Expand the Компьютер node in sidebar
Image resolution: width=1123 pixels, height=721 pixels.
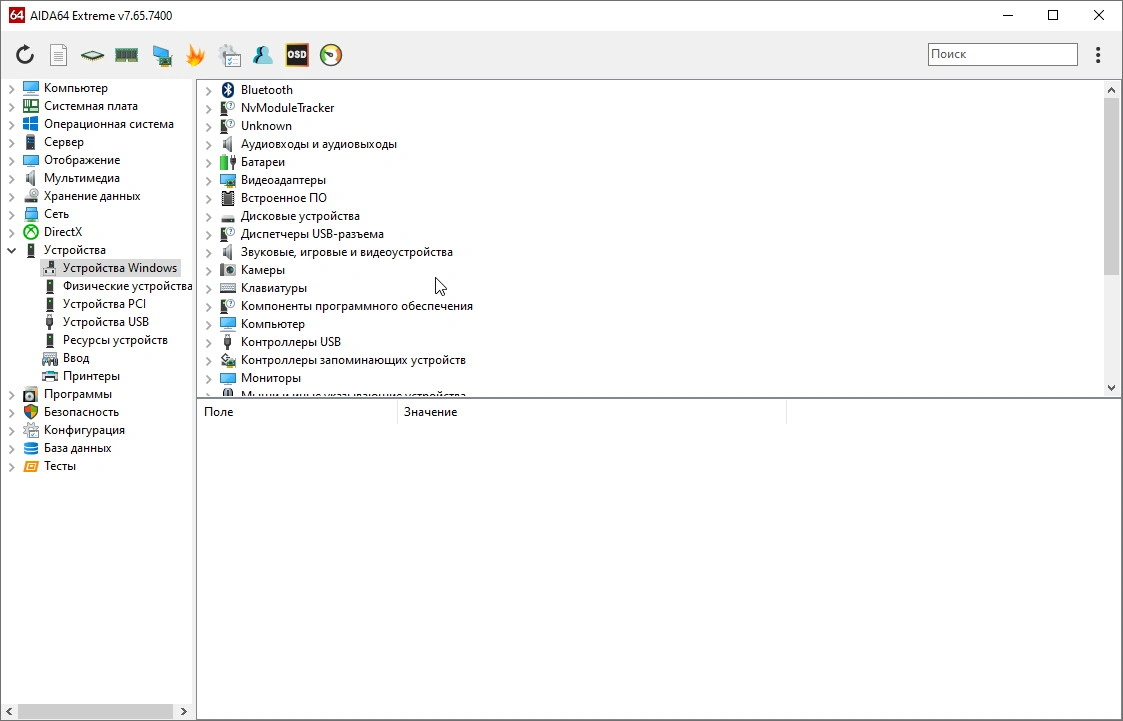tap(11, 89)
